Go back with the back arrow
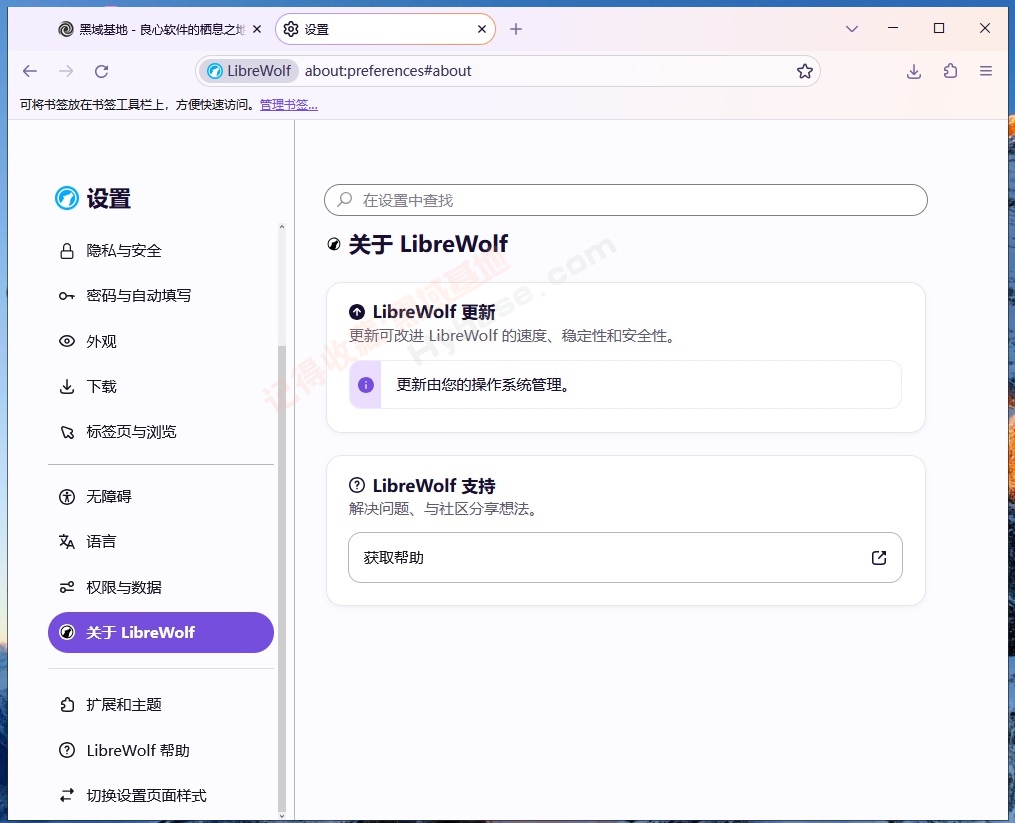Screen dimensions: 1015x823 [30, 71]
